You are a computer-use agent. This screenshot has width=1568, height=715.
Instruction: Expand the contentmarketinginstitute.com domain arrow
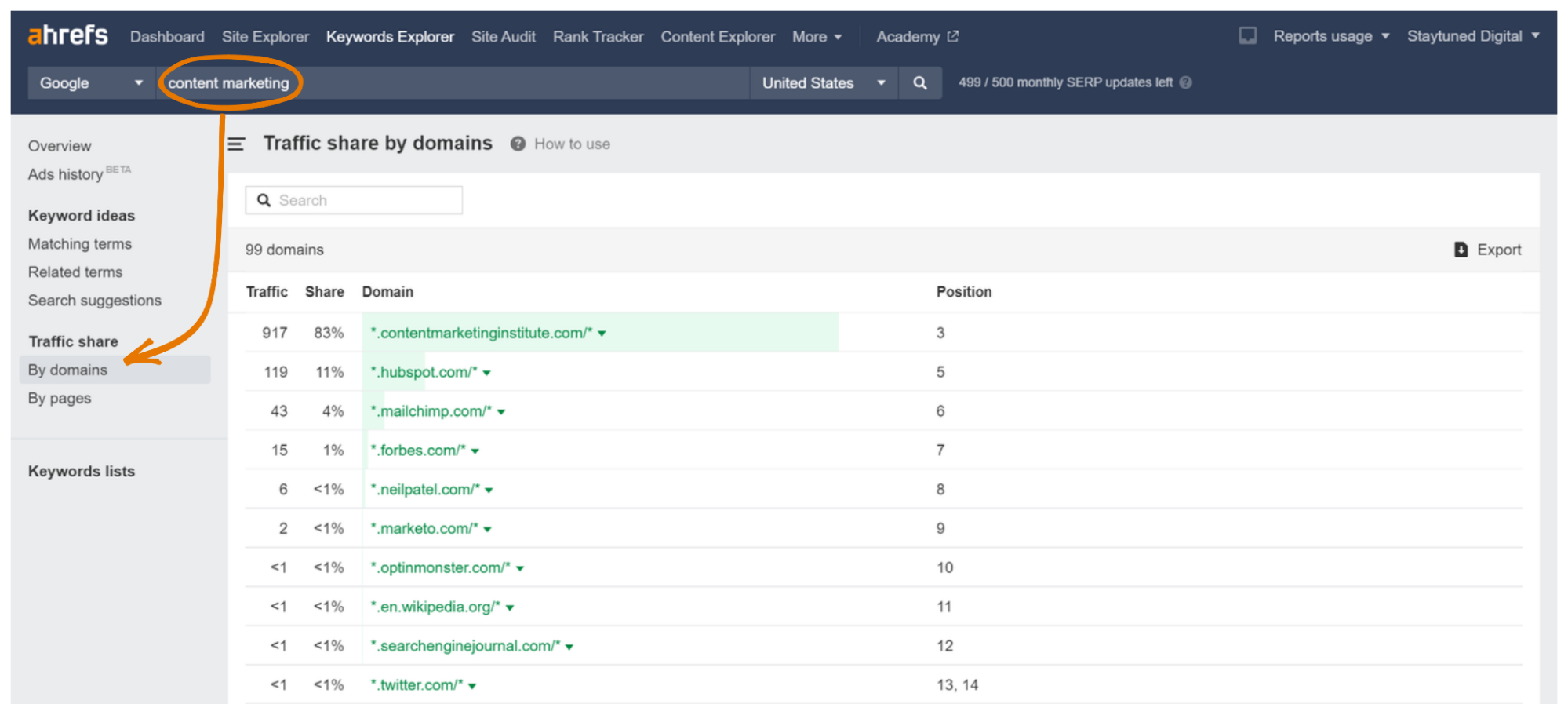coord(602,334)
